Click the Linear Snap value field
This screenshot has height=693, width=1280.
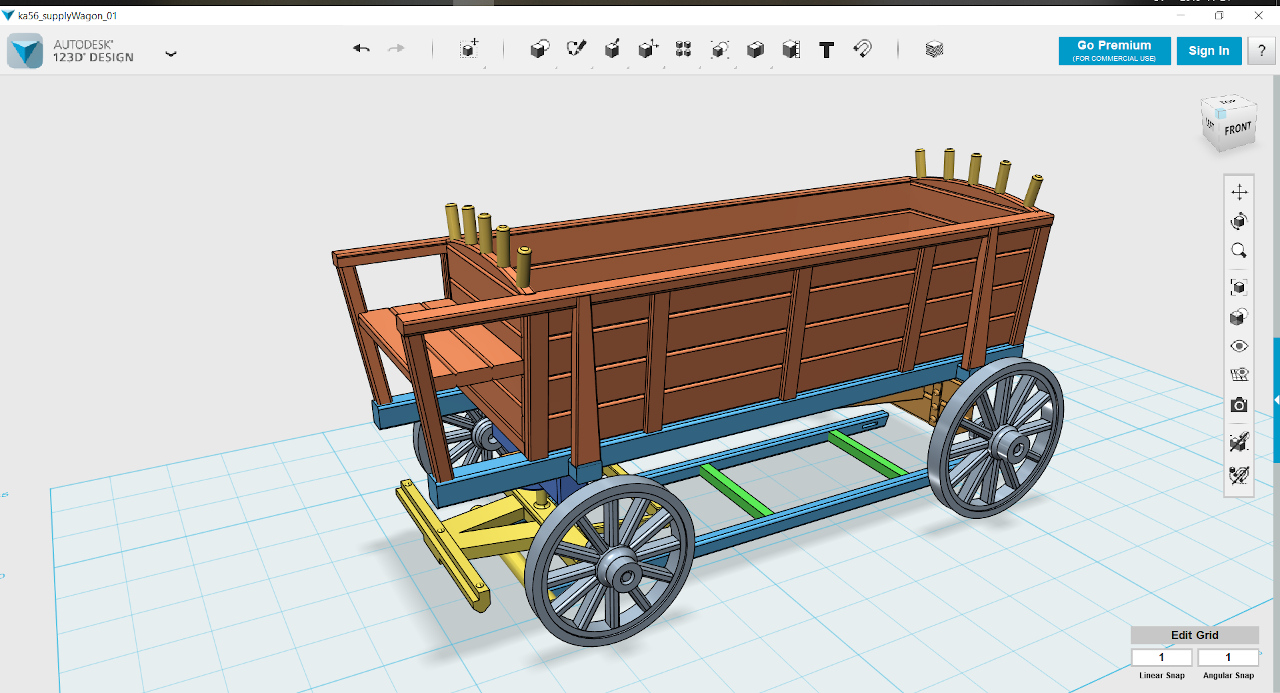pos(1162,657)
